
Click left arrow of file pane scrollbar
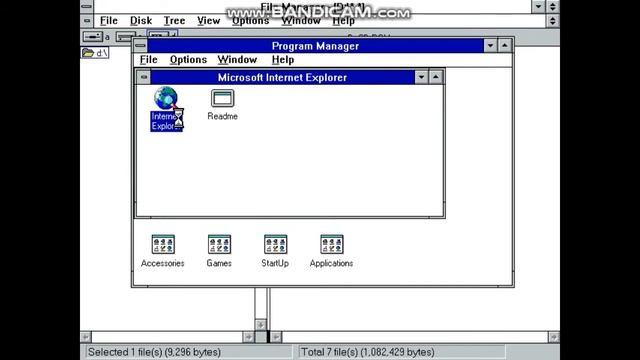276,337
